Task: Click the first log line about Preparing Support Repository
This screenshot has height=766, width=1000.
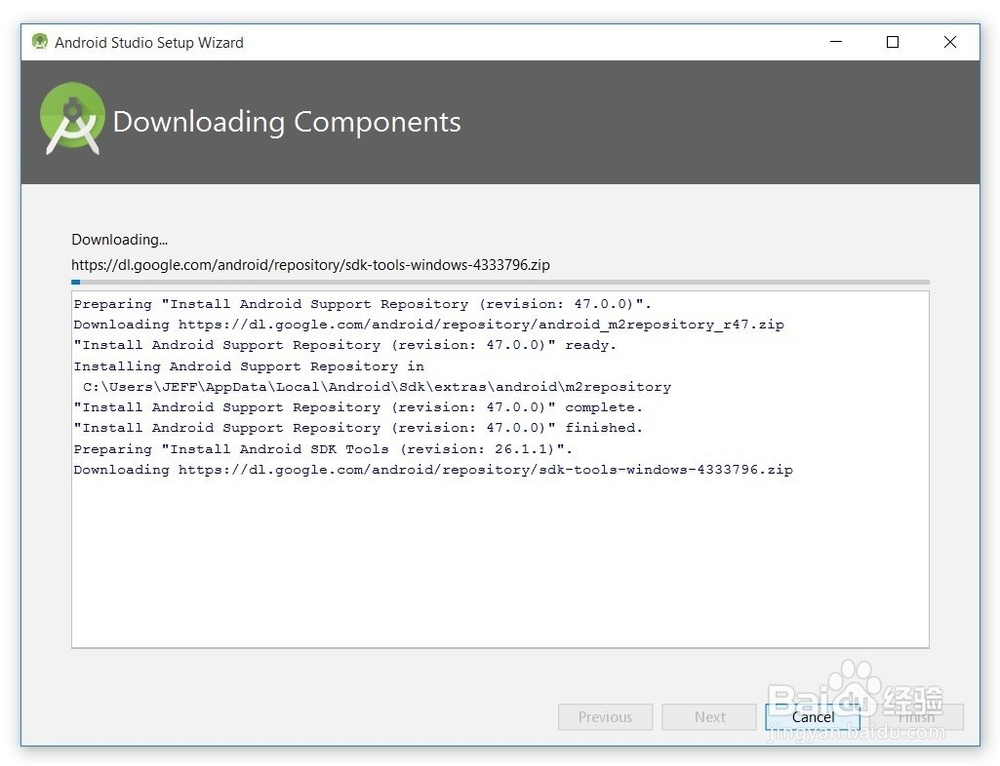Action: click(362, 304)
